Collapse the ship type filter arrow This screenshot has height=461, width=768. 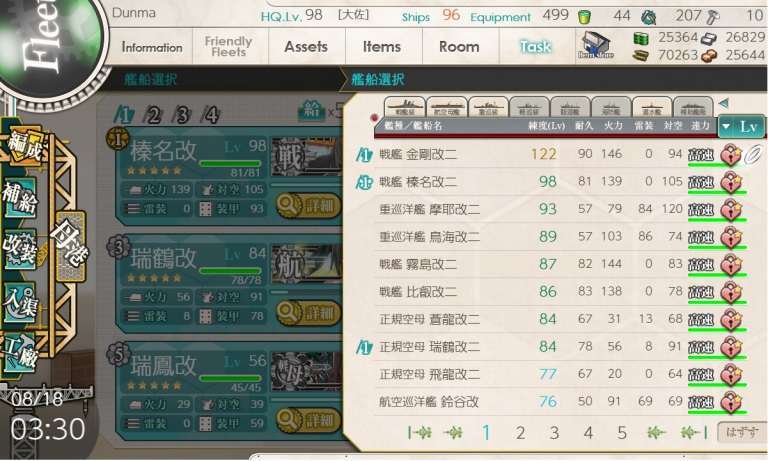click(723, 103)
